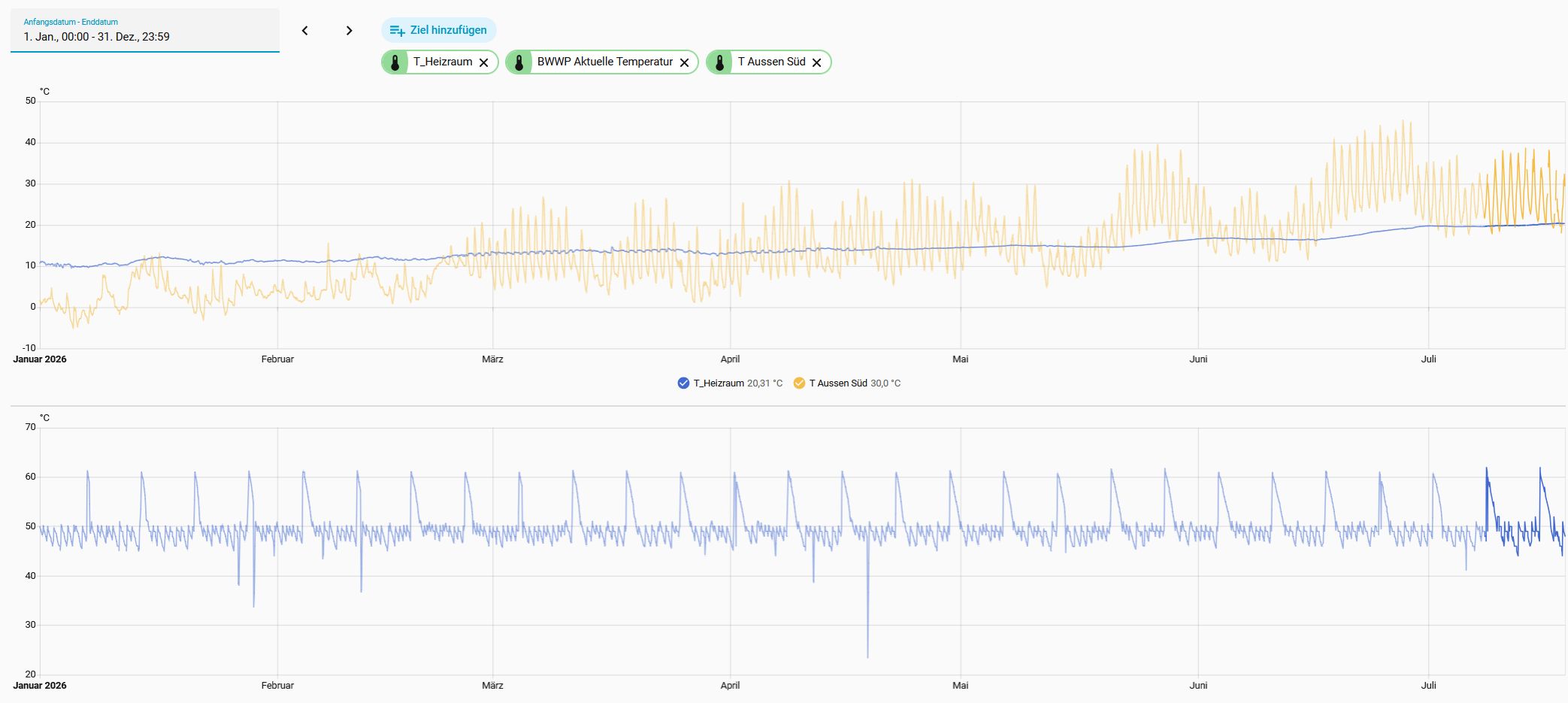Click the -10 label on the y-axis

coord(29,348)
